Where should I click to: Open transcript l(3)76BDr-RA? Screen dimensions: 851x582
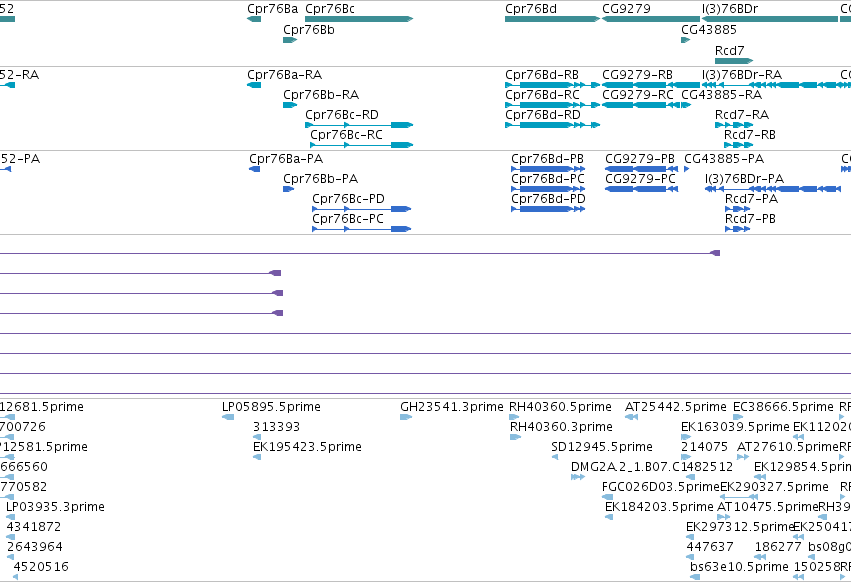[x=741, y=75]
